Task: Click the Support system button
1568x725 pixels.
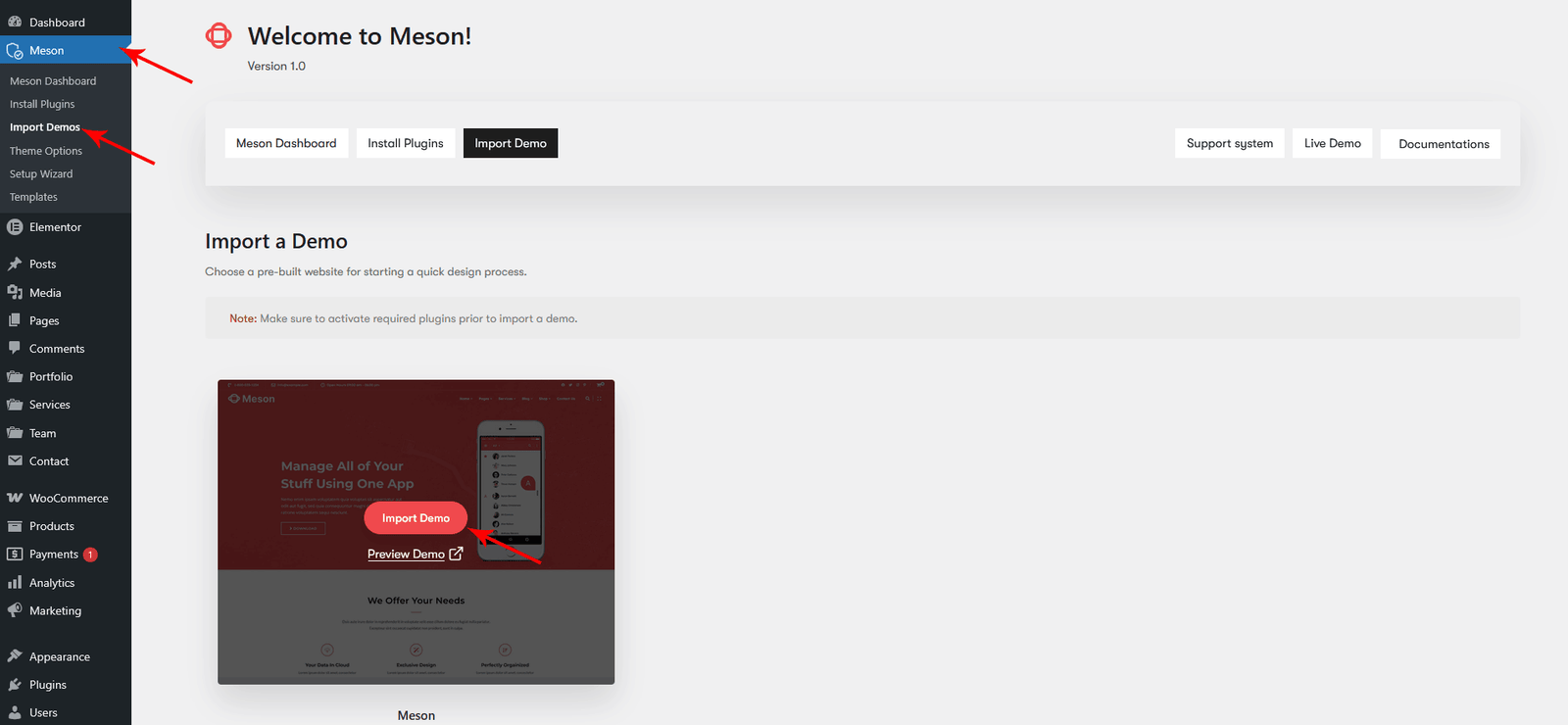Action: tap(1229, 143)
